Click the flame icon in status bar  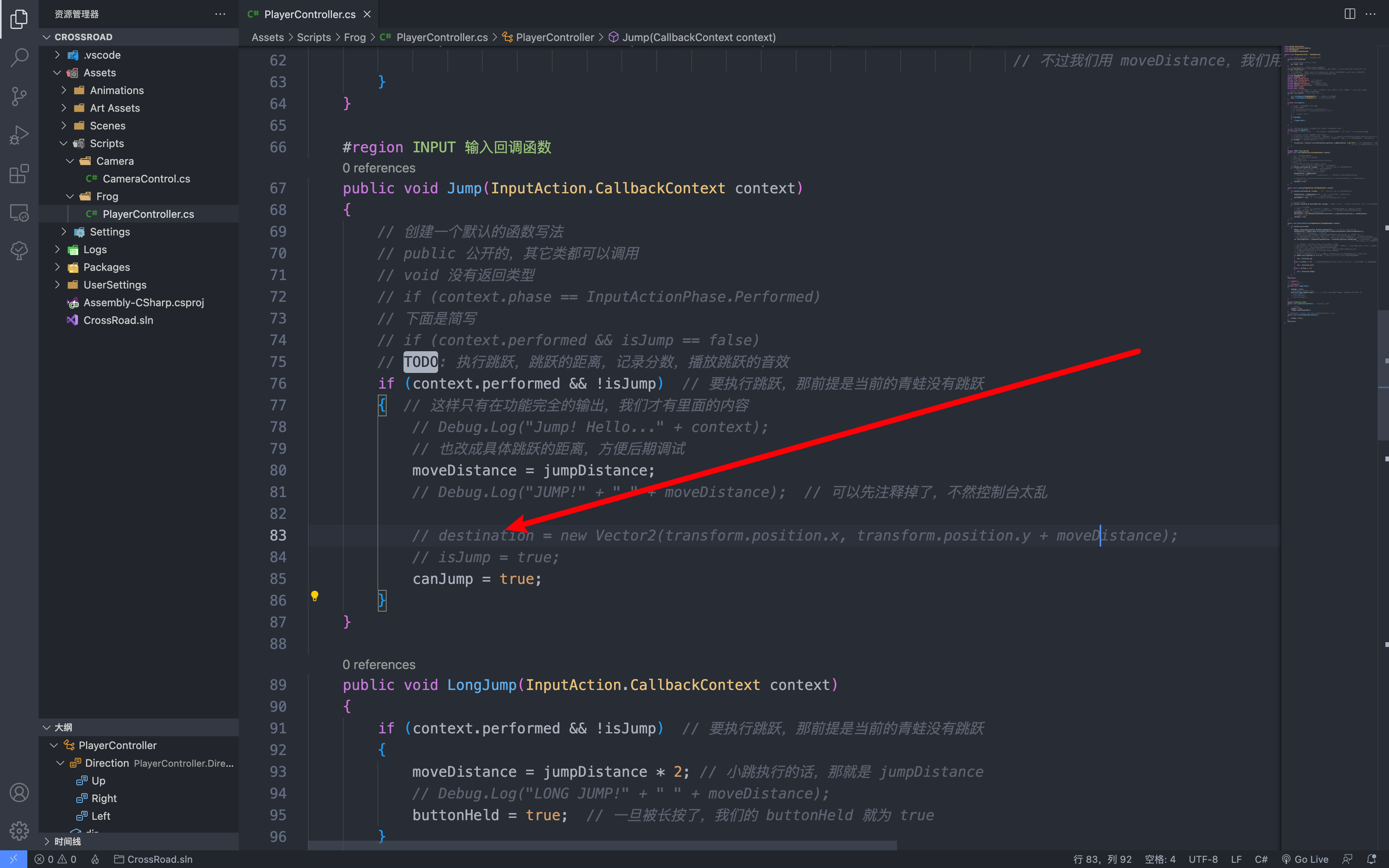95,860
